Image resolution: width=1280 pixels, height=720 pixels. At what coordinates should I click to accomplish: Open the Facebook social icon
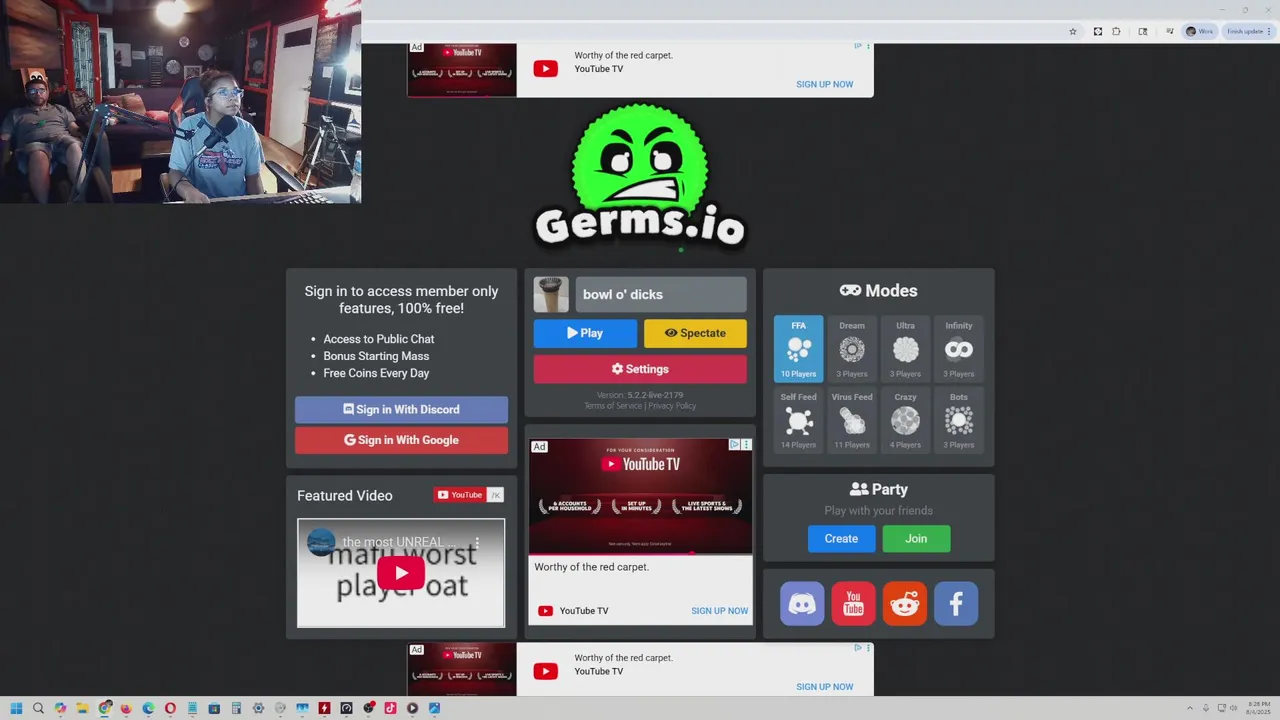[x=956, y=604]
